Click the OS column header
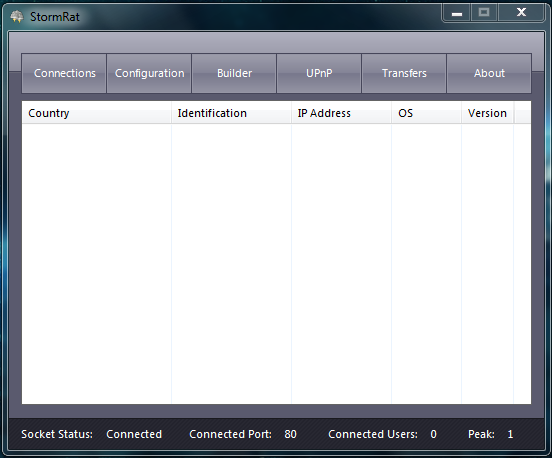Image resolution: width=552 pixels, height=458 pixels. [x=427, y=113]
